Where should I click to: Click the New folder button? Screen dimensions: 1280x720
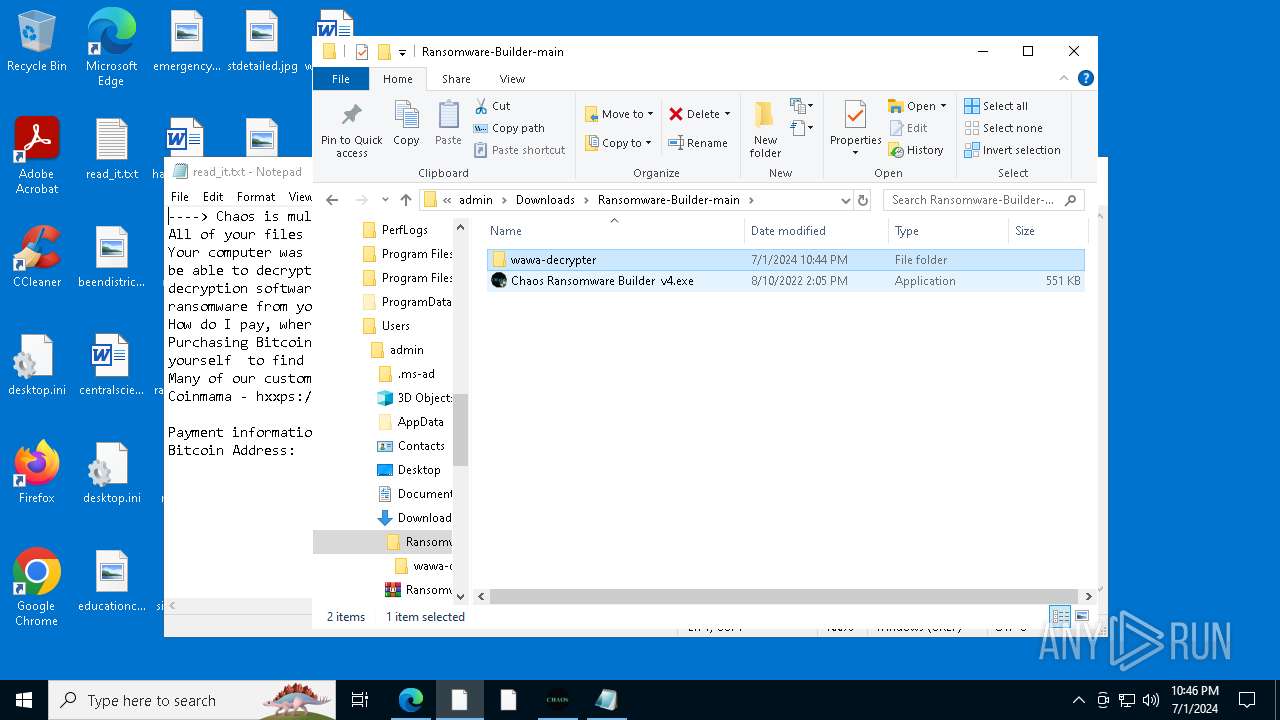point(765,130)
